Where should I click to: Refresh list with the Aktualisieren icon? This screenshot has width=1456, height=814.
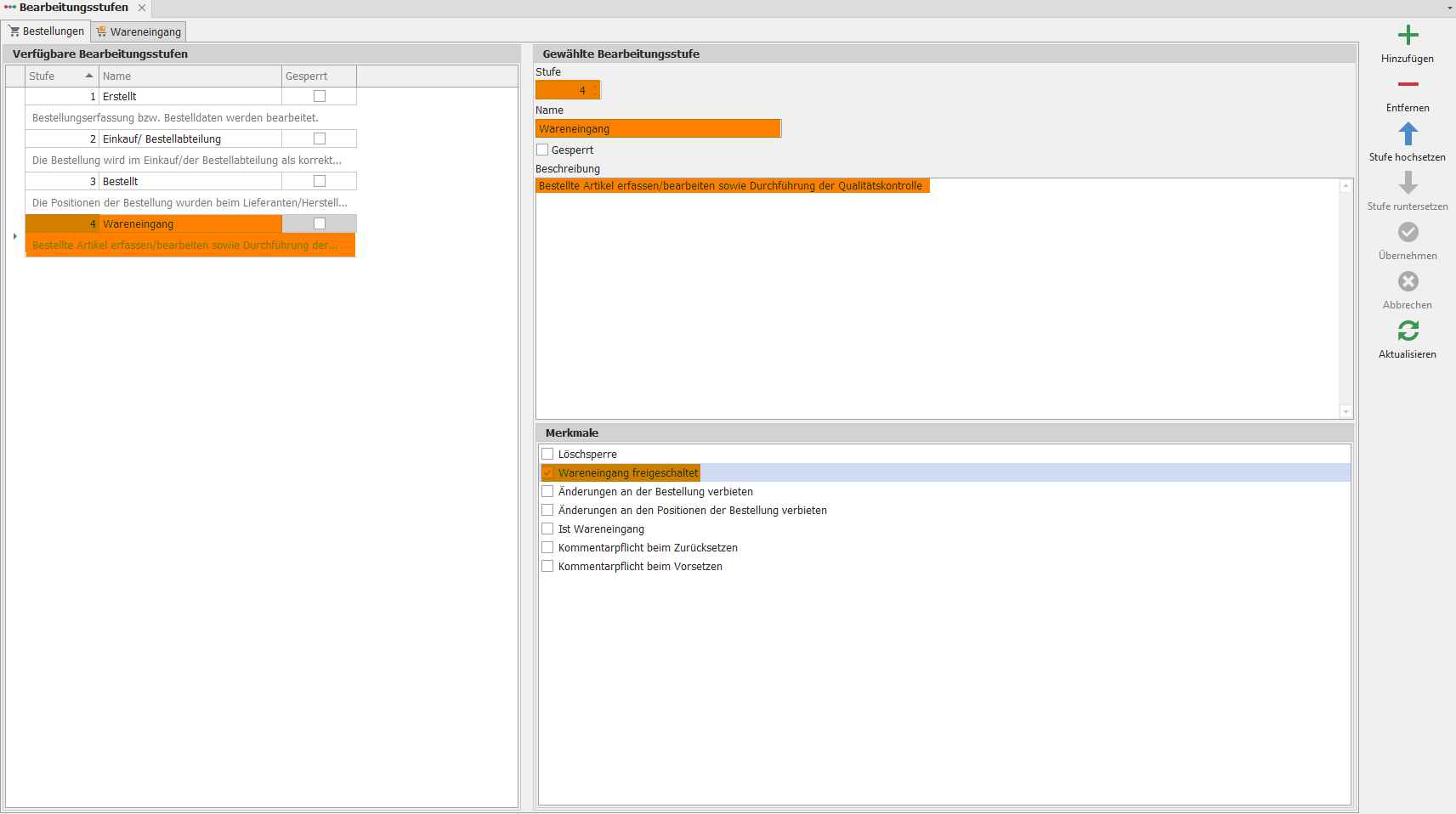pyautogui.click(x=1408, y=331)
